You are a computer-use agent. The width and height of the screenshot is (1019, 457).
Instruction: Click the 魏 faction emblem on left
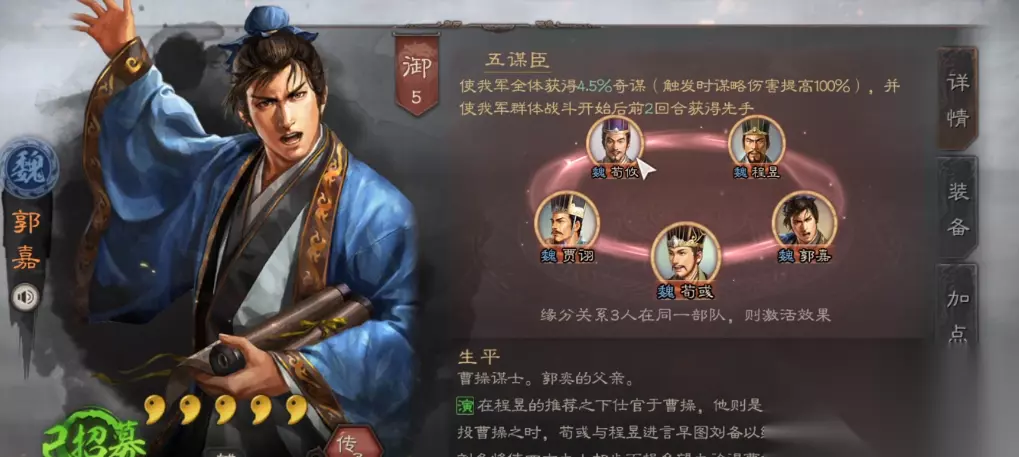tap(29, 167)
